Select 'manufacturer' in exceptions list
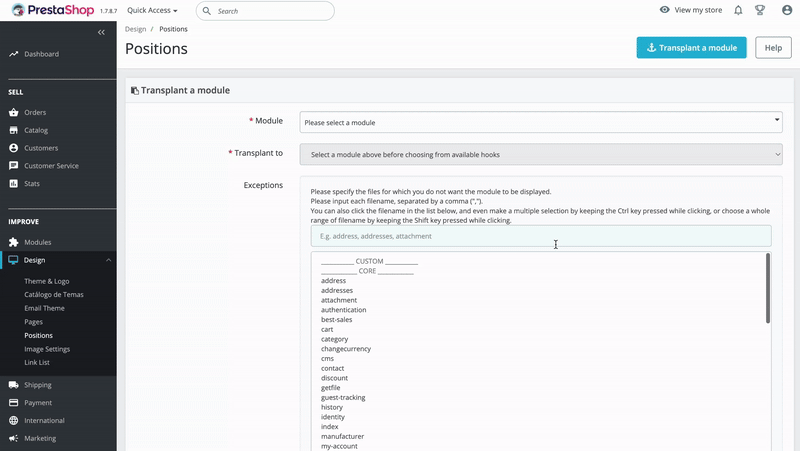Viewport: 800px width, 451px height. pyautogui.click(x=342, y=436)
